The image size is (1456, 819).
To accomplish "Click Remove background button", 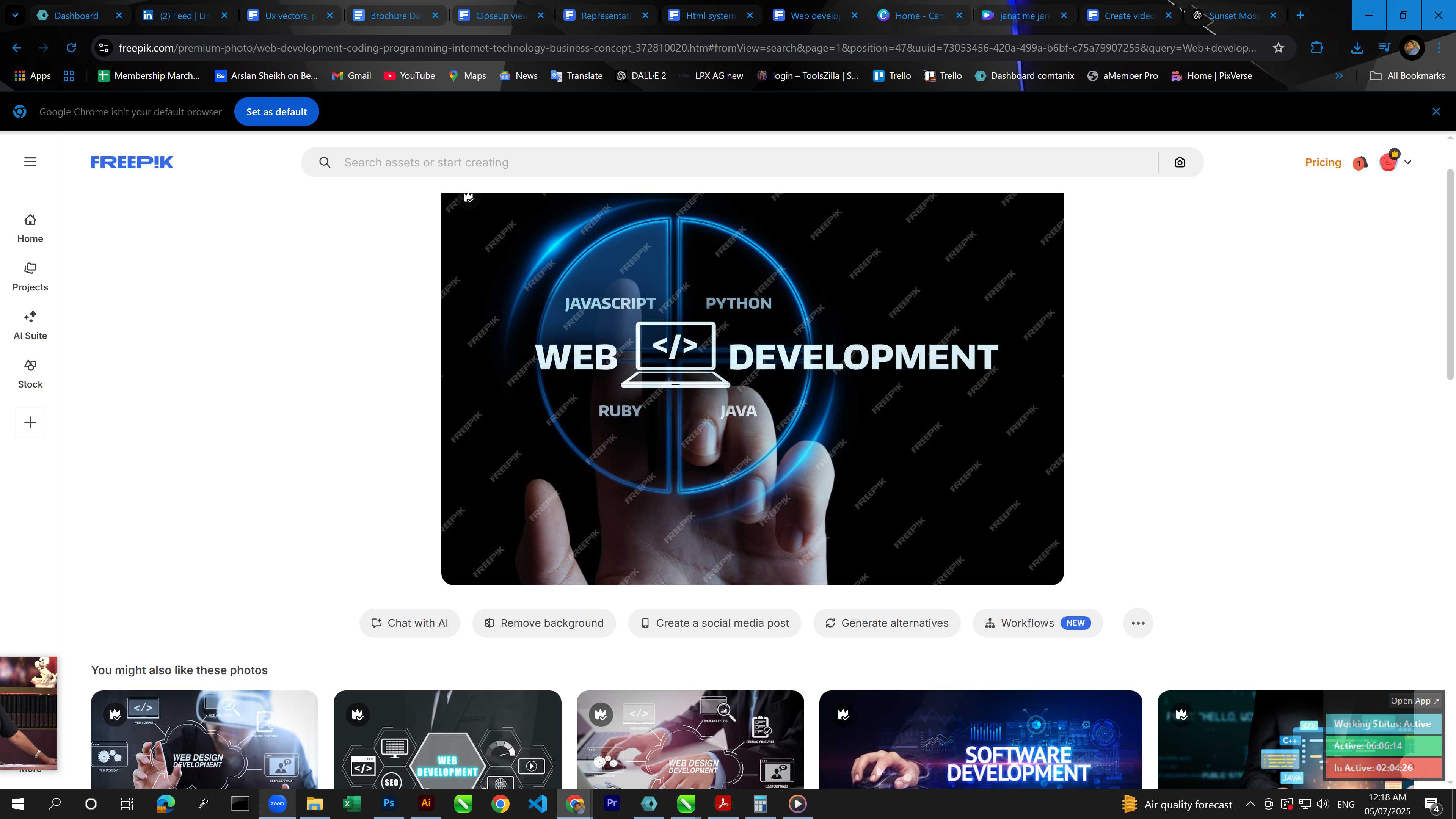I will 544,623.
